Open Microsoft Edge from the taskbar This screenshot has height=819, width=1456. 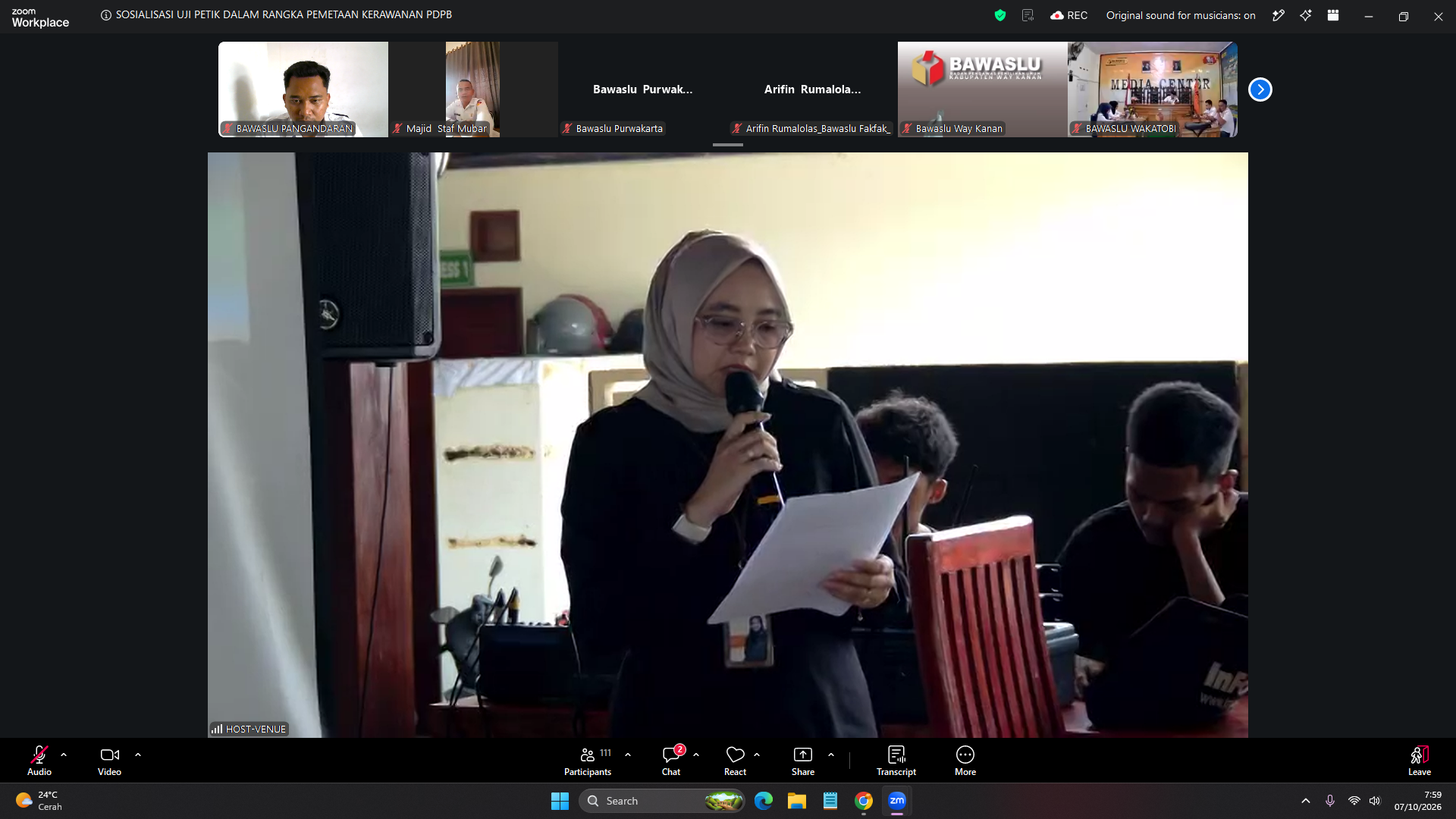(763, 801)
